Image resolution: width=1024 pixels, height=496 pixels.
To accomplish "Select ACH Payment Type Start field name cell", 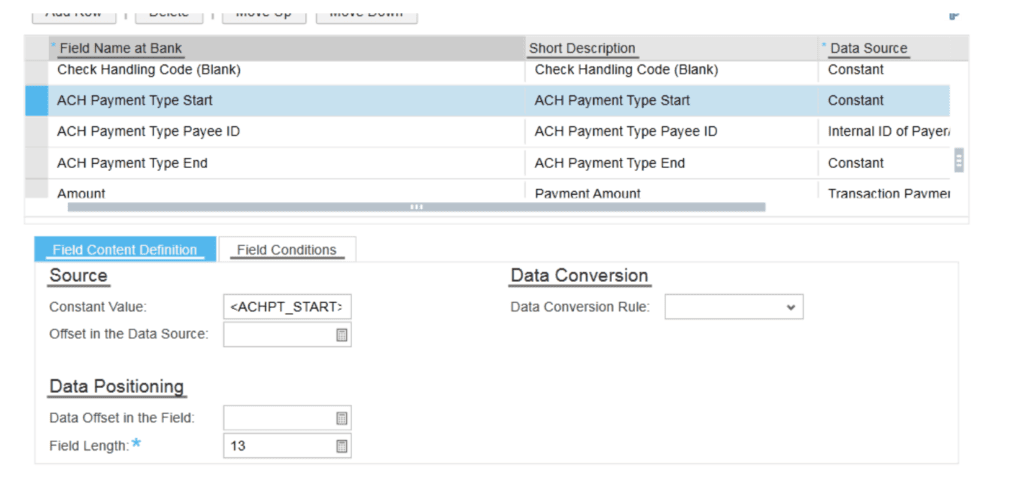I will (287, 101).
